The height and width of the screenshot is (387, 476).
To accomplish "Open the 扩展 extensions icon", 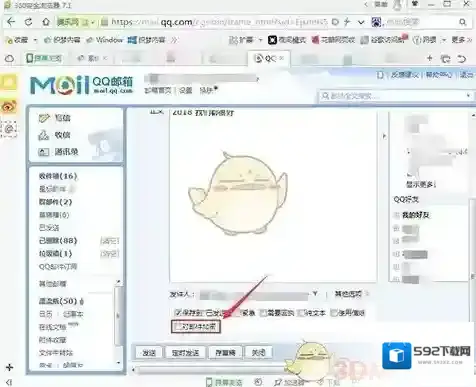I will (233, 40).
